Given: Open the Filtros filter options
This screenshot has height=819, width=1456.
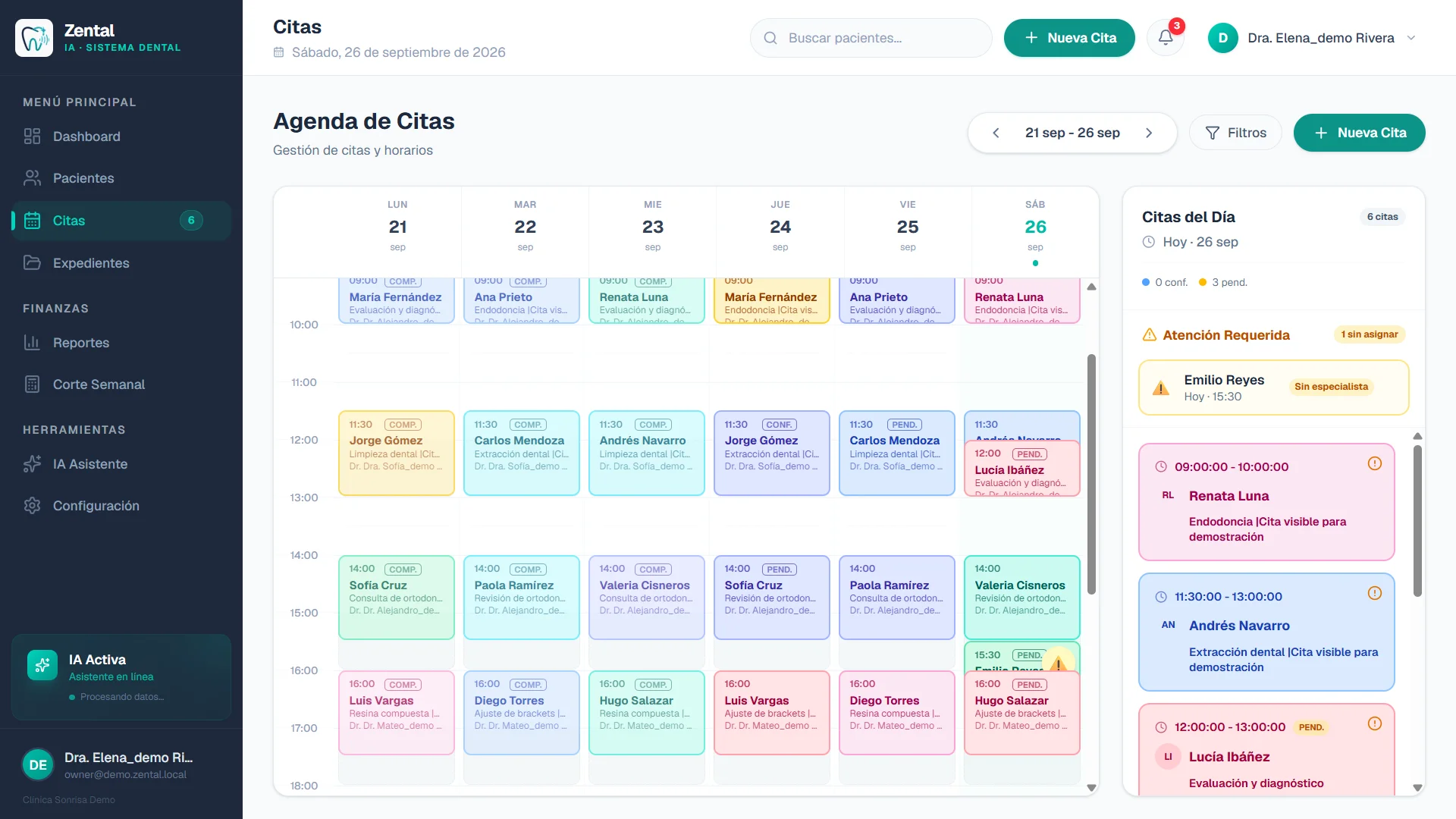Looking at the screenshot, I should tap(1235, 133).
